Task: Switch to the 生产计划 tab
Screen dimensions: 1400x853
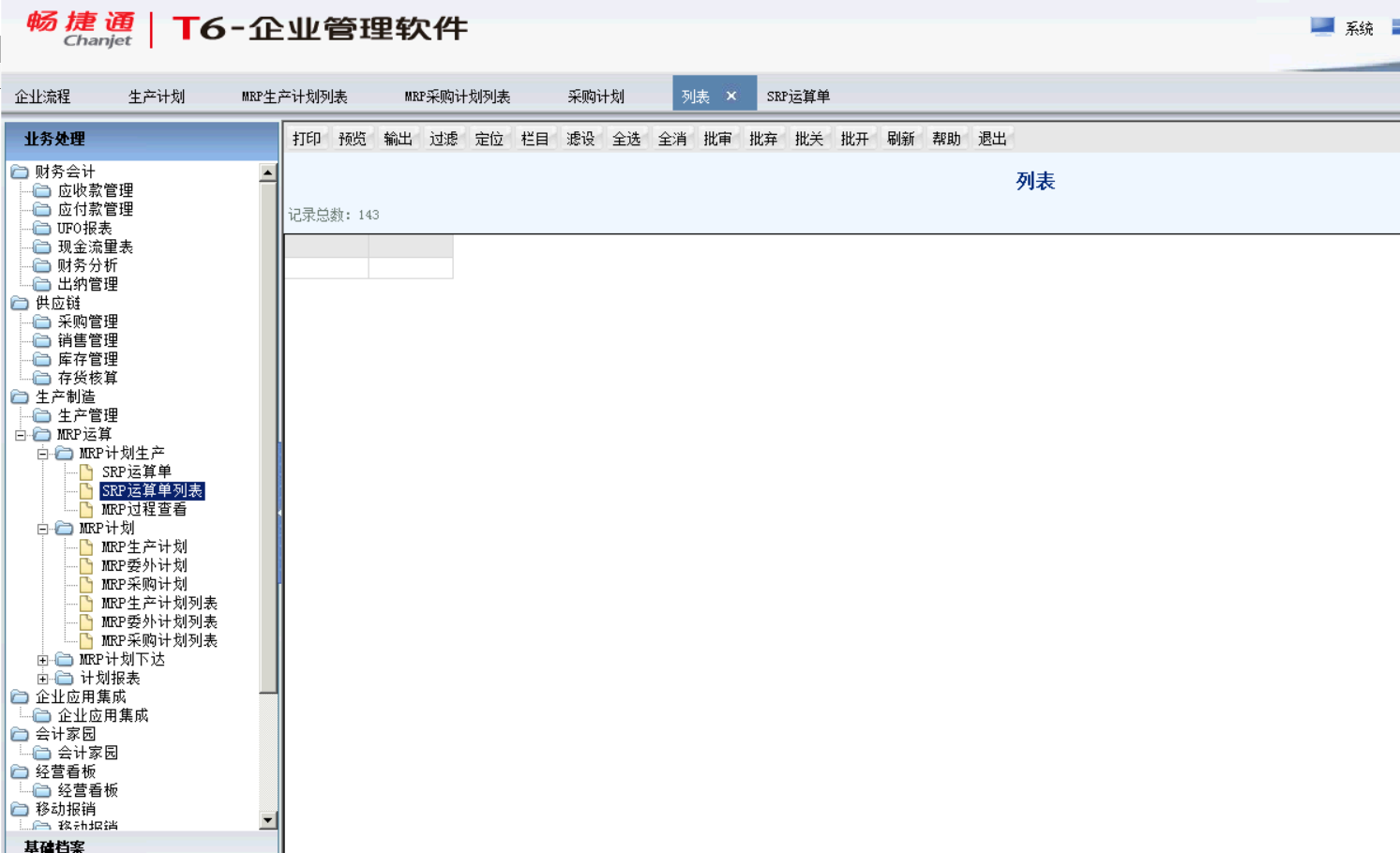Action: tap(157, 97)
